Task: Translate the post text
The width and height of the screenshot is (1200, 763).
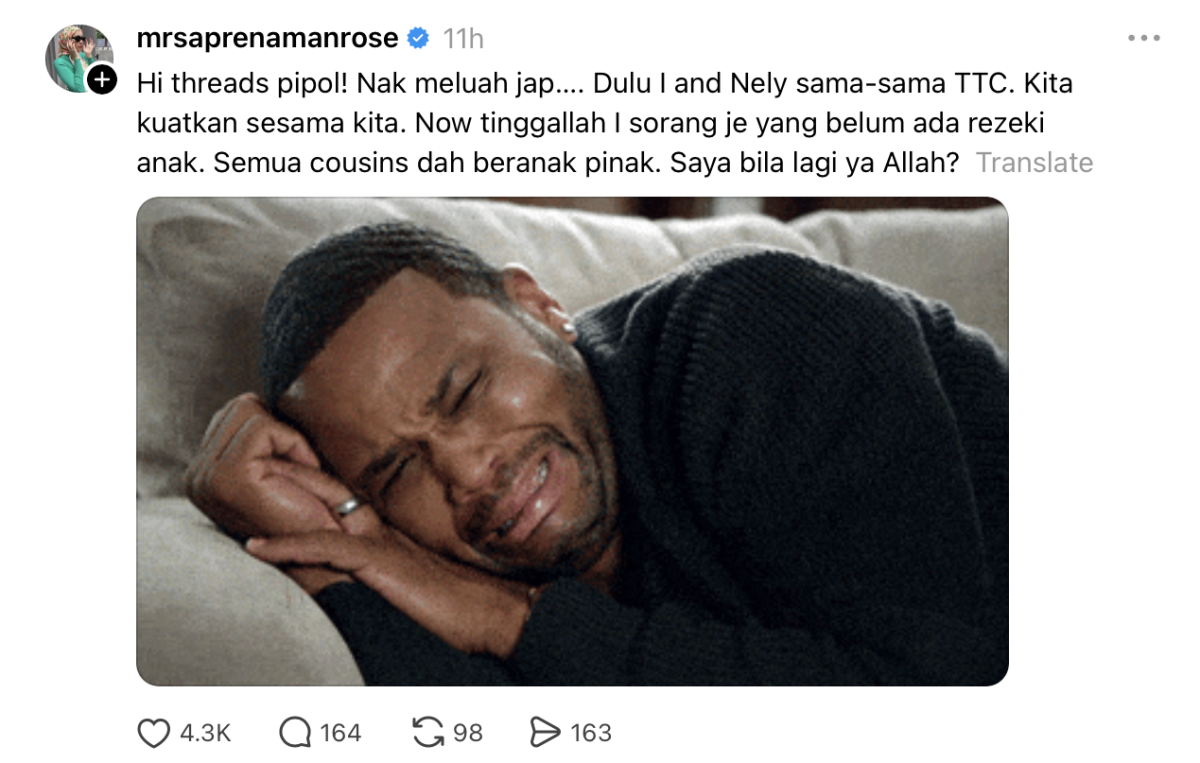Action: [1034, 162]
